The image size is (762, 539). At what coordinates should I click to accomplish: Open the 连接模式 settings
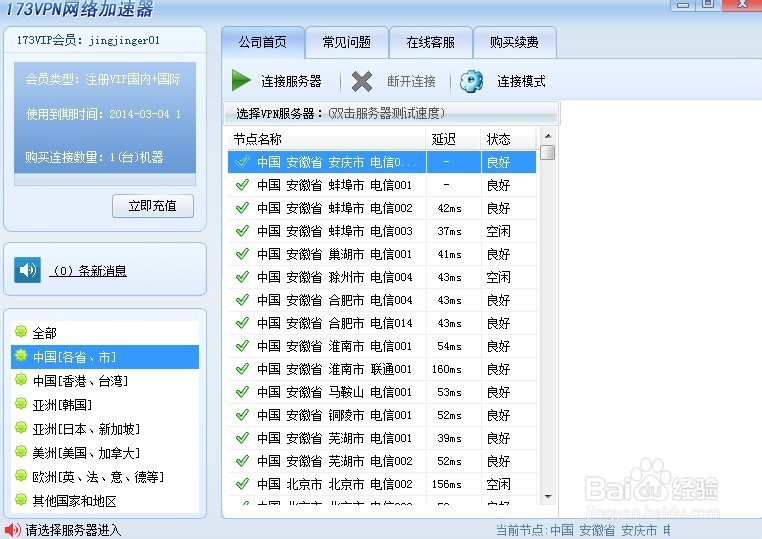click(x=521, y=81)
